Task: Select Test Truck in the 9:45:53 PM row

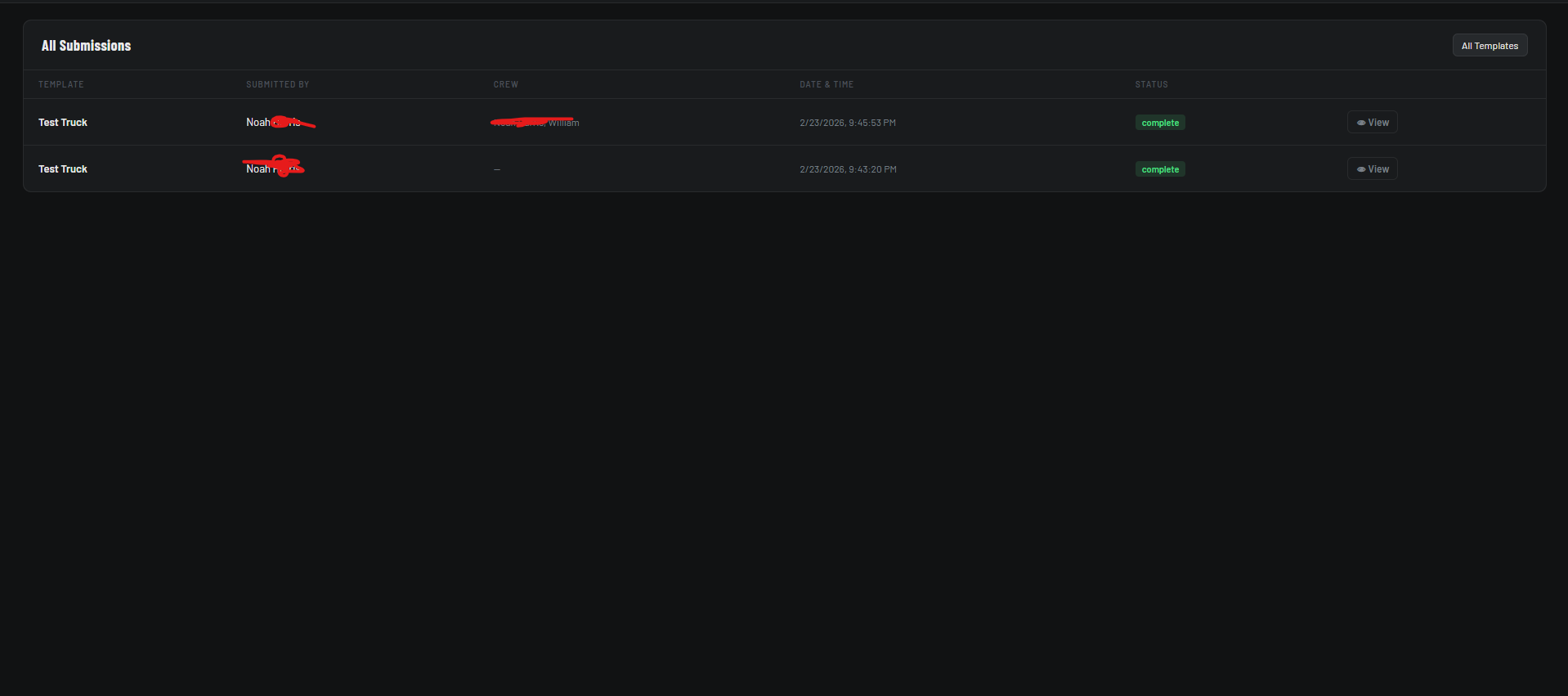Action: click(x=63, y=123)
